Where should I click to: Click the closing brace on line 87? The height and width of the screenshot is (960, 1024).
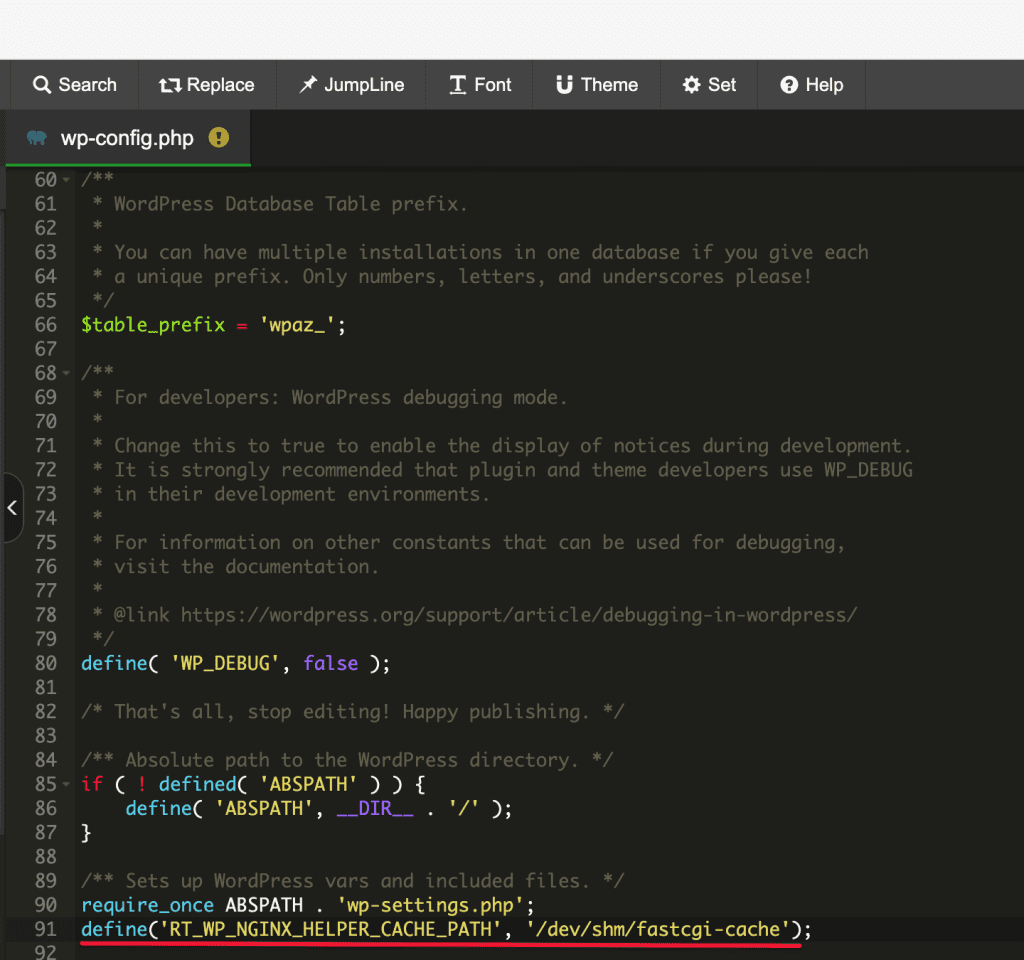click(86, 832)
